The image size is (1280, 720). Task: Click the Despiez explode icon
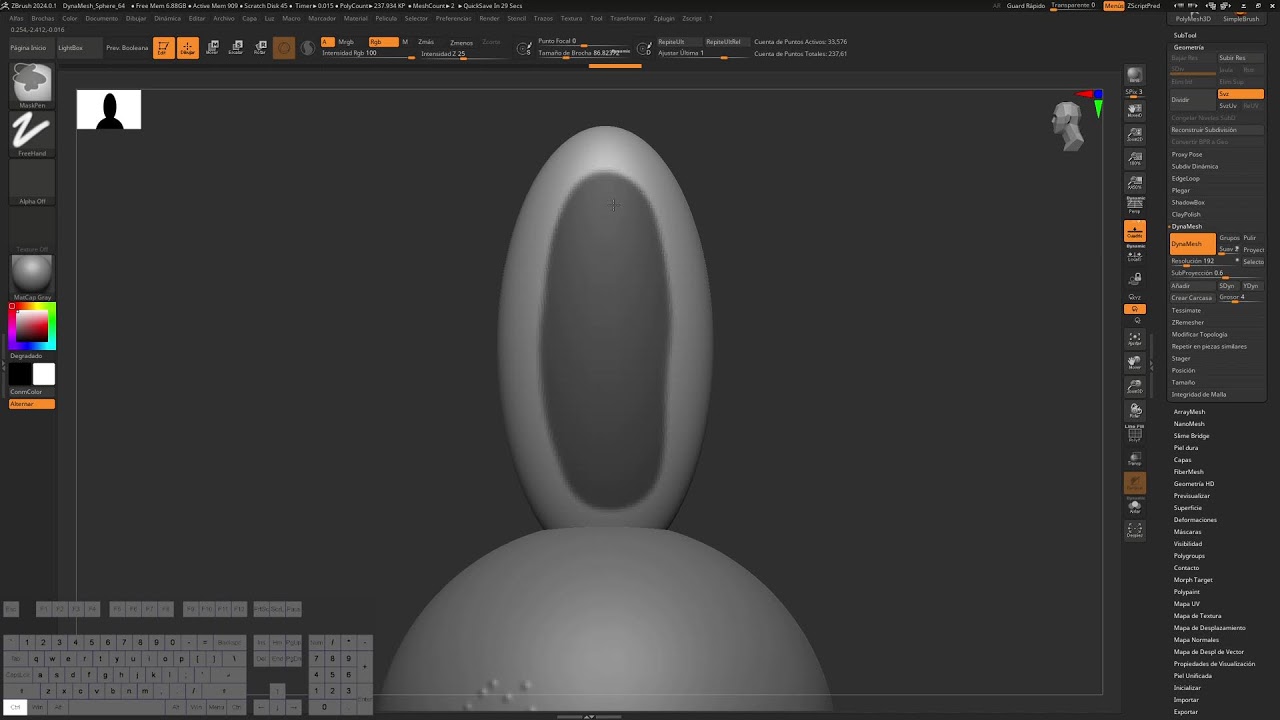pyautogui.click(x=1134, y=530)
